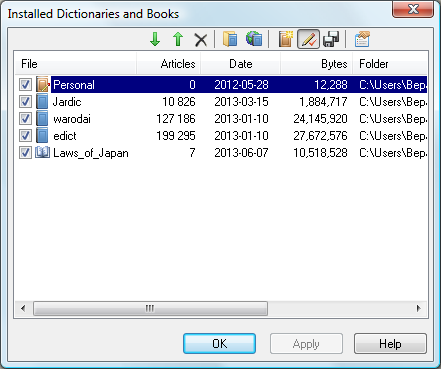Click the Laws_of_Japan open book icon

click(x=42, y=152)
